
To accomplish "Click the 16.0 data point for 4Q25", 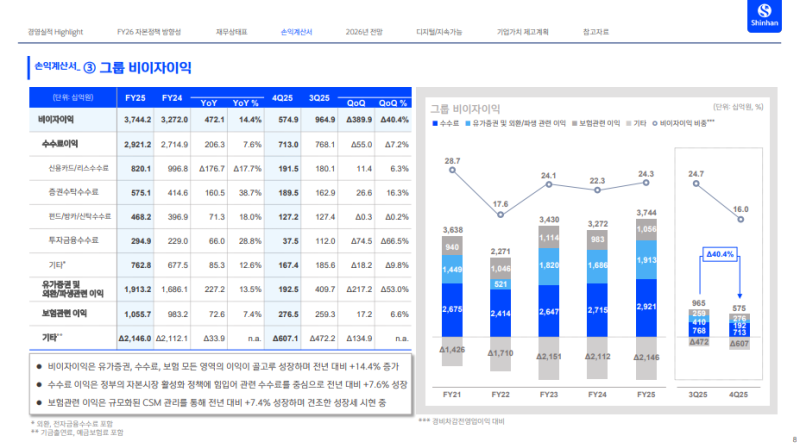I will [x=741, y=219].
